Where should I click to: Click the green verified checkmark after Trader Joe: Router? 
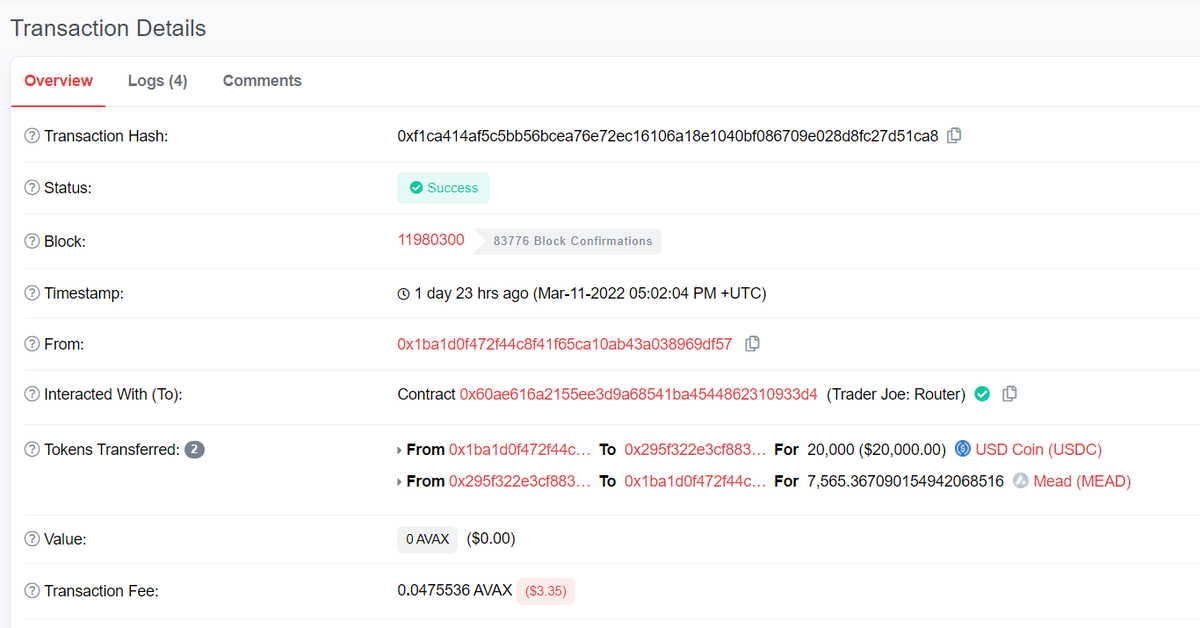(982, 394)
